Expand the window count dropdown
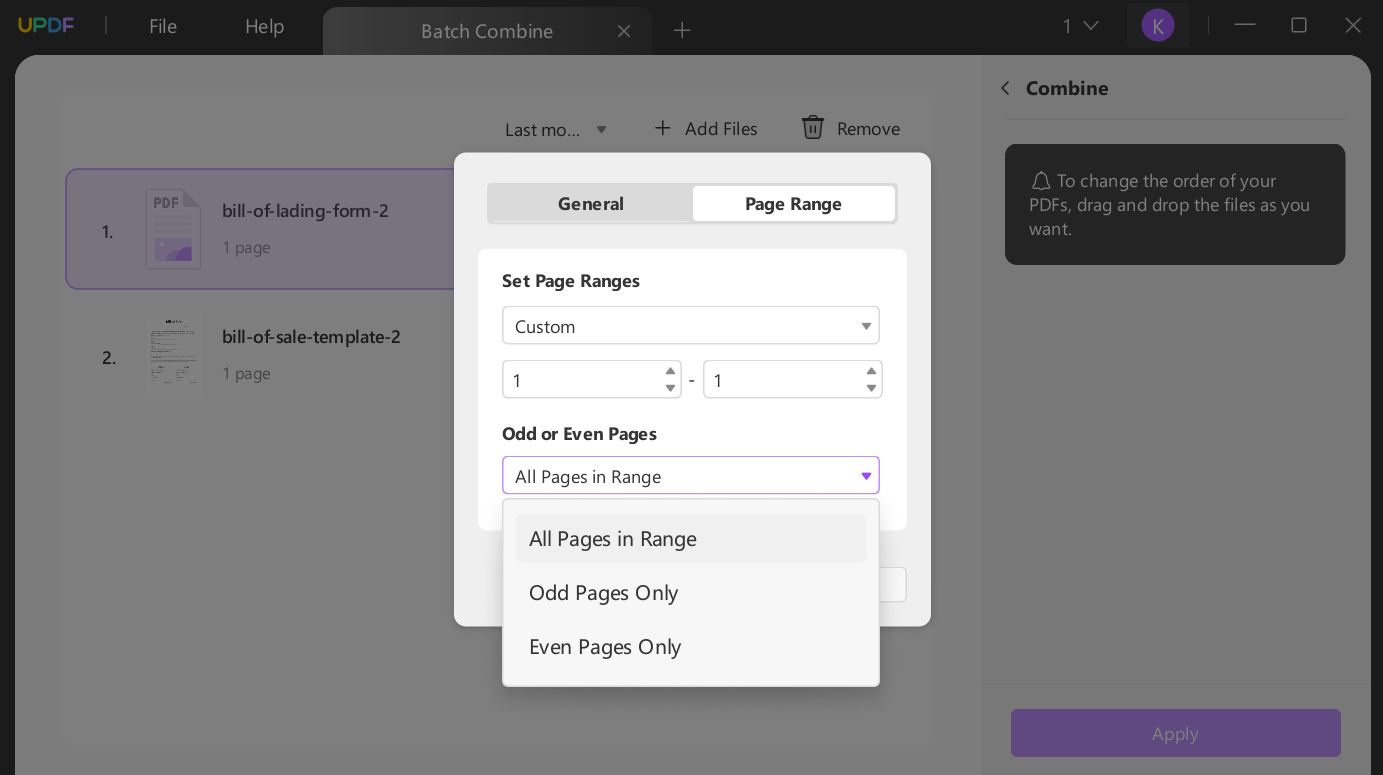Screen dimensions: 1383x775 tap(1080, 26)
